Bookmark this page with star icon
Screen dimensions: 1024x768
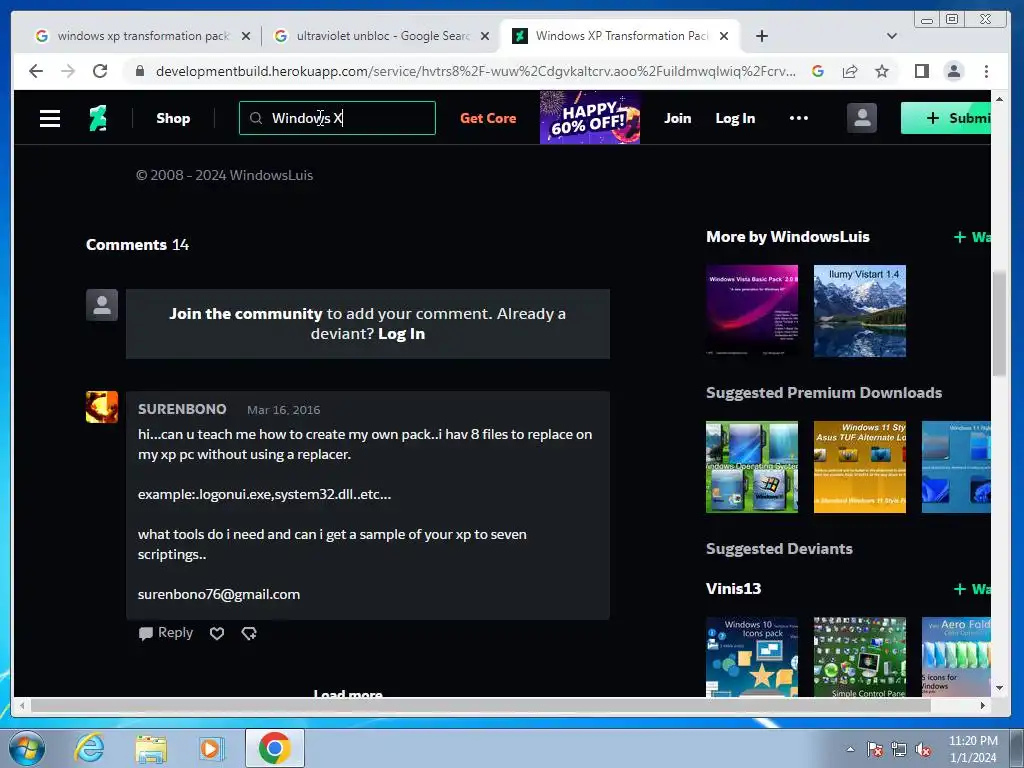[x=882, y=71]
